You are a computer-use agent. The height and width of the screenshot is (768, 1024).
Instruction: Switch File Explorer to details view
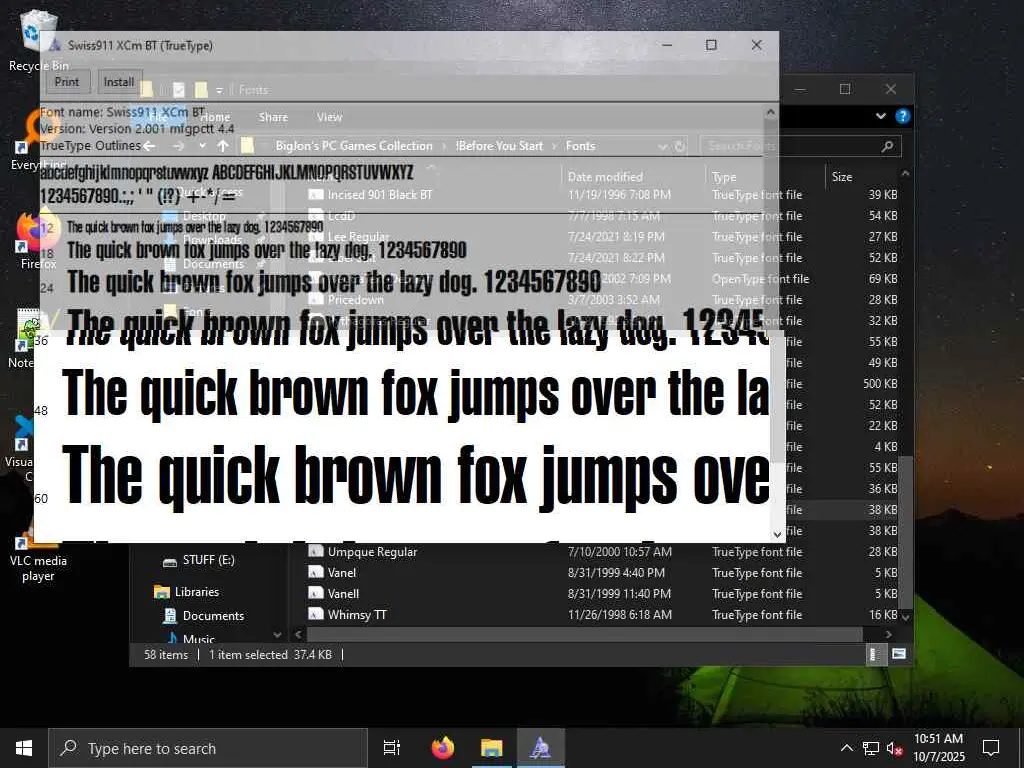(874, 654)
